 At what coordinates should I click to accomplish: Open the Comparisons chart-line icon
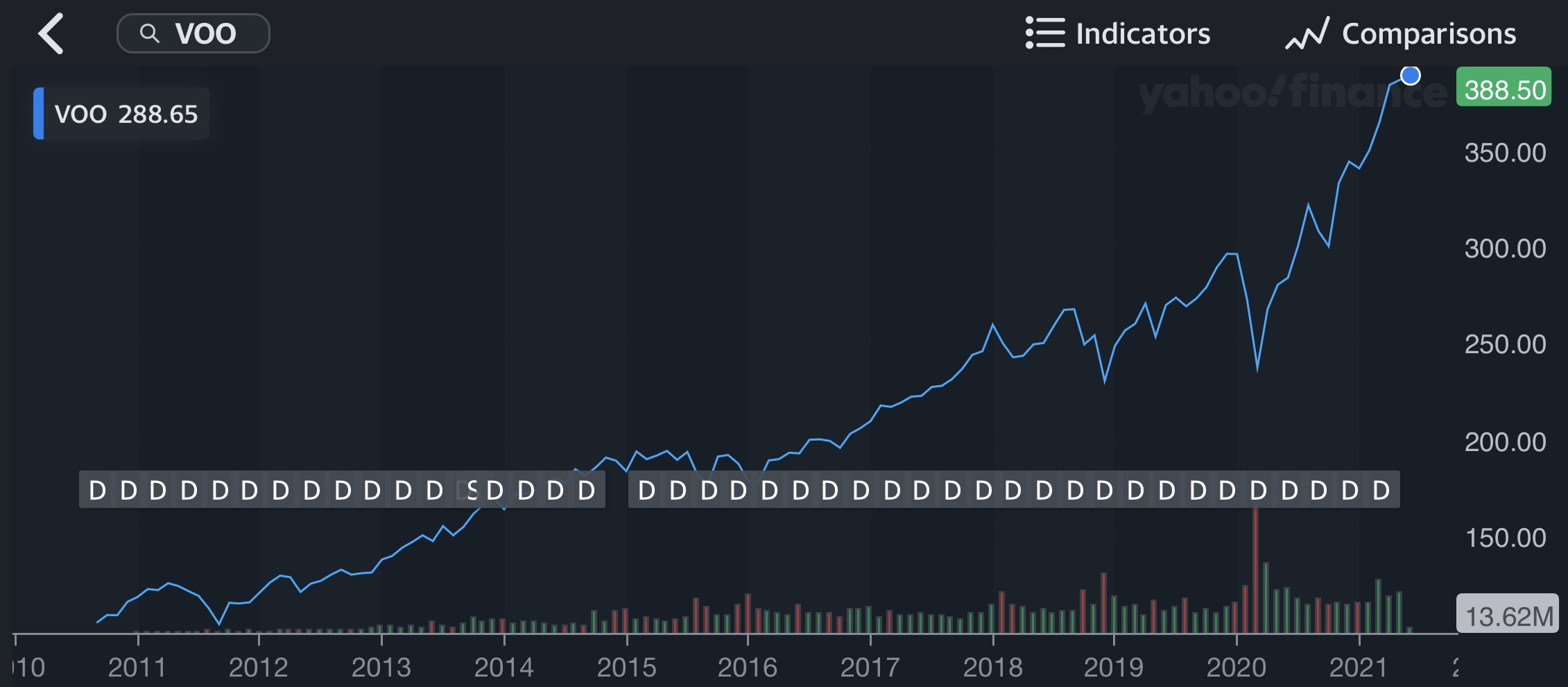[x=1307, y=33]
